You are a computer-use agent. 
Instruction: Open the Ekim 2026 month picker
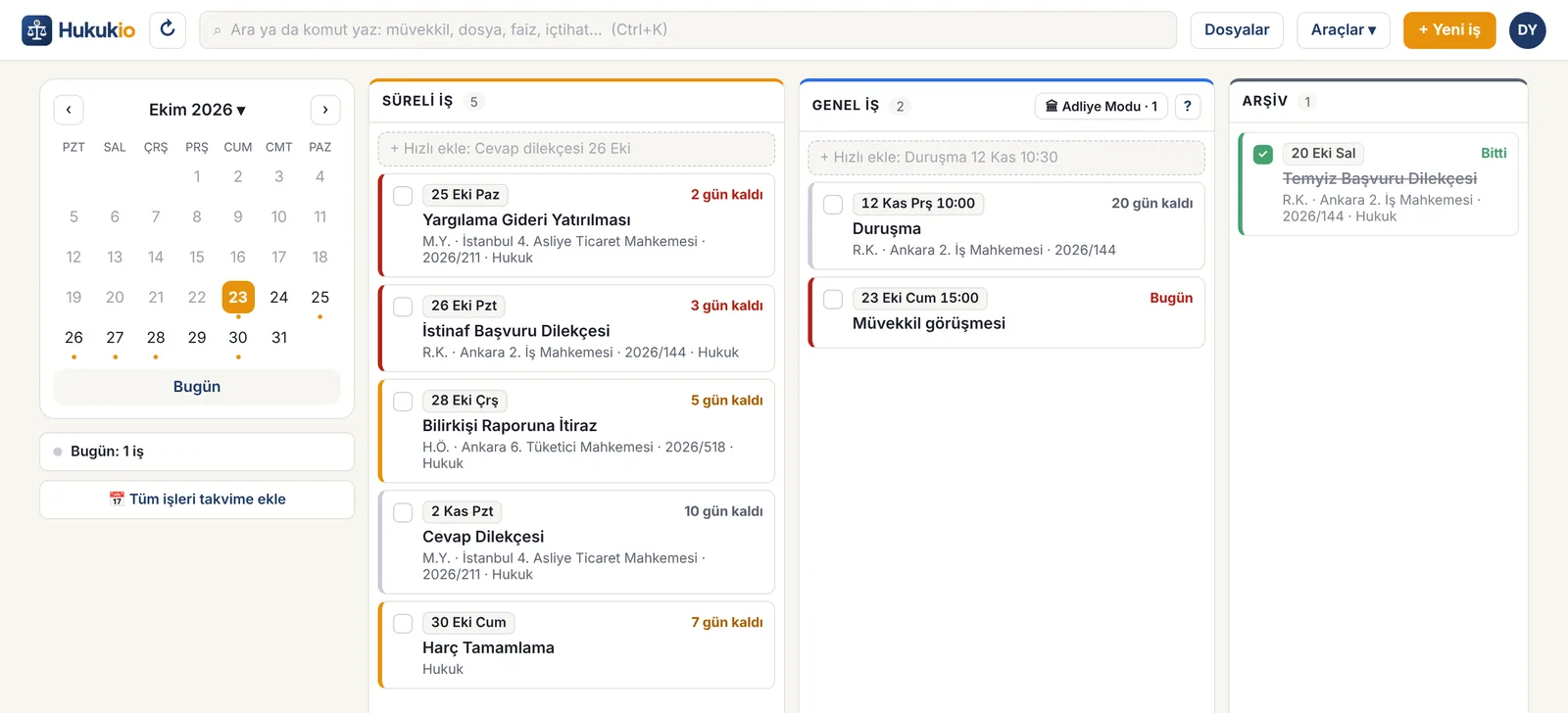tap(197, 110)
